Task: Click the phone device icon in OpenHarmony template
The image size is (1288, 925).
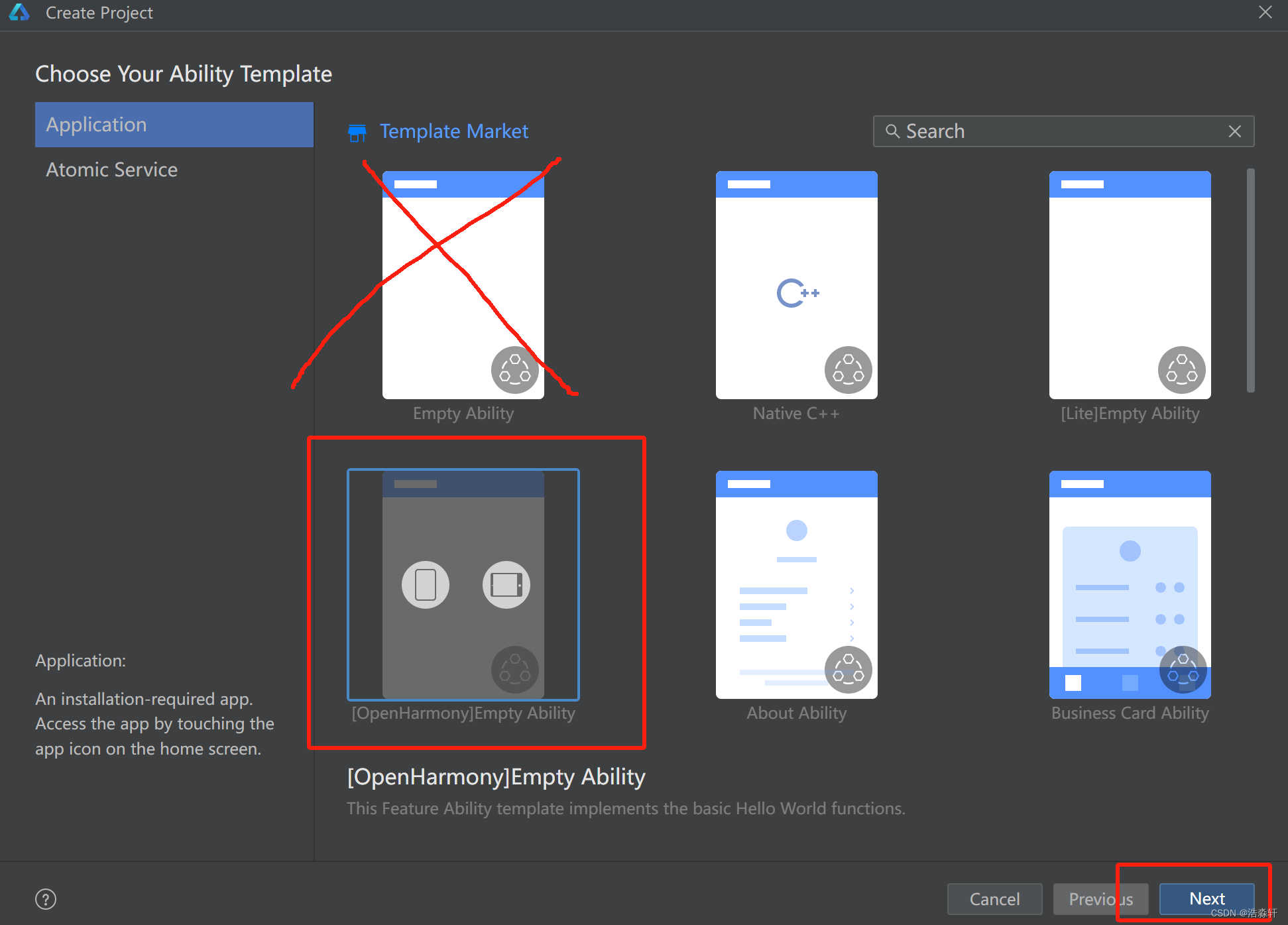Action: coord(426,585)
